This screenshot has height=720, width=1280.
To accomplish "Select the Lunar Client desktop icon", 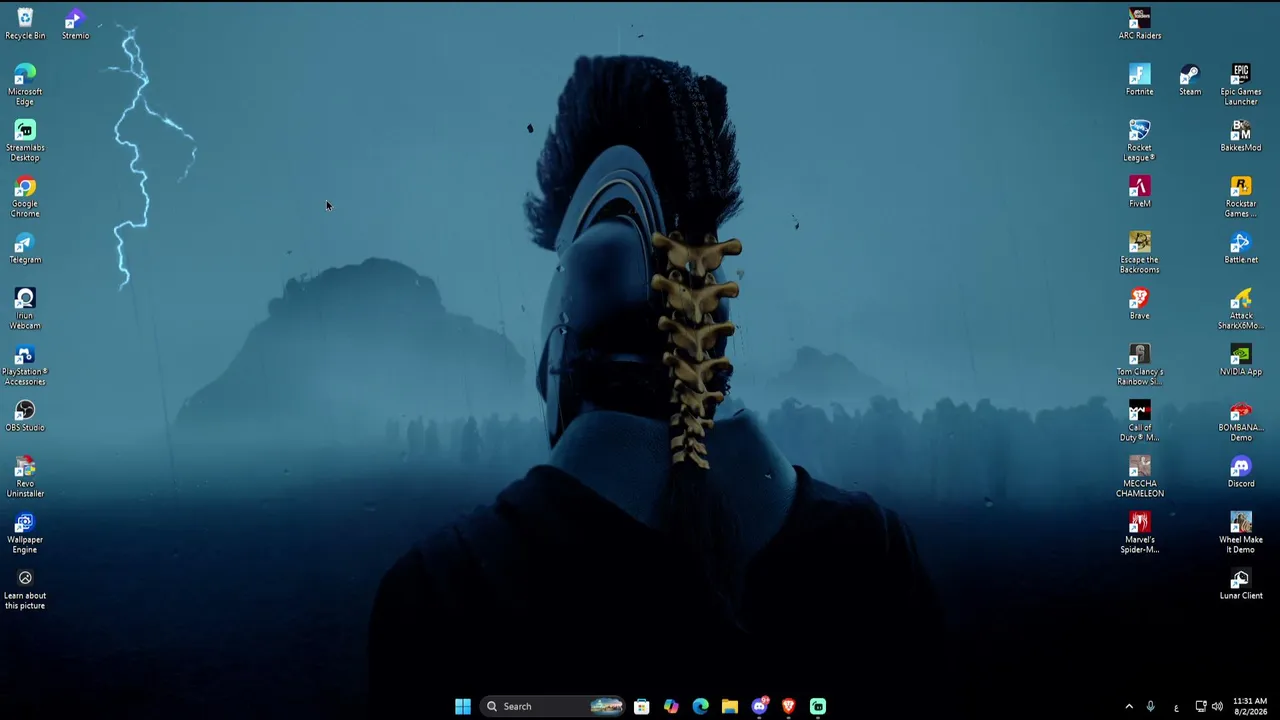I will coord(1241,584).
